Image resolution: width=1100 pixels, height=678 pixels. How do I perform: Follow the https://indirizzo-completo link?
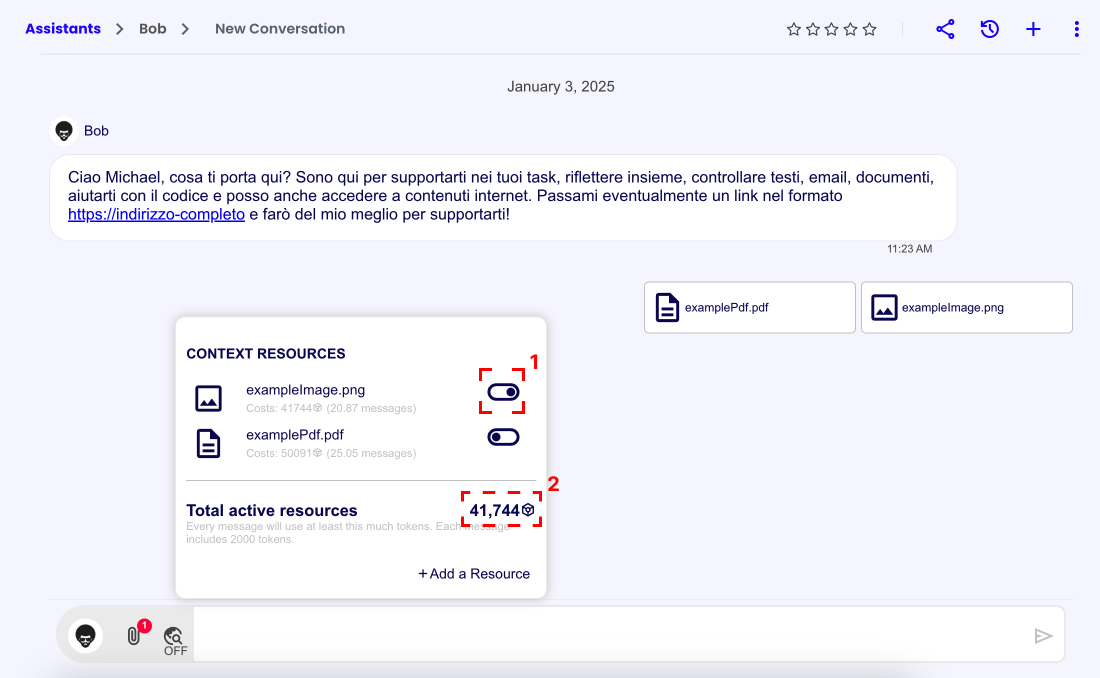pyautogui.click(x=156, y=214)
